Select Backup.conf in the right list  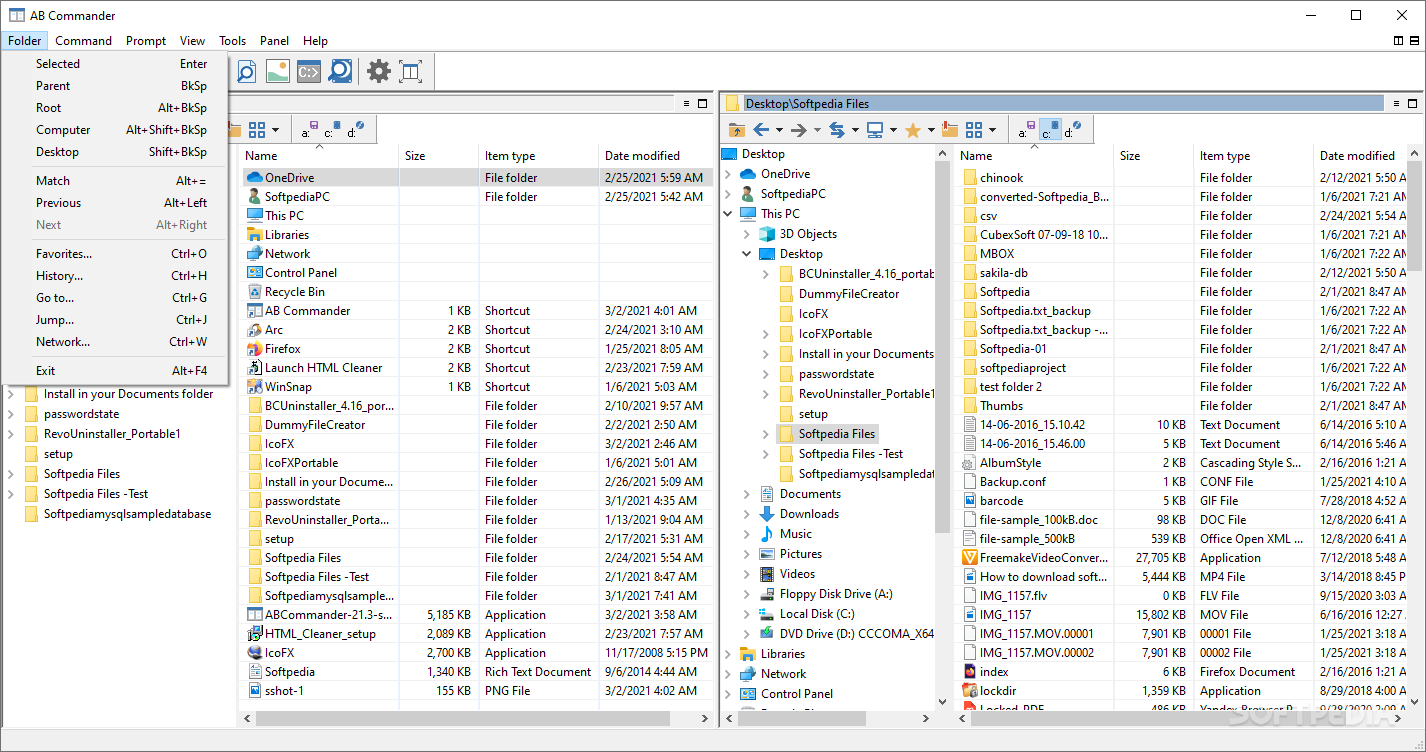point(1012,482)
